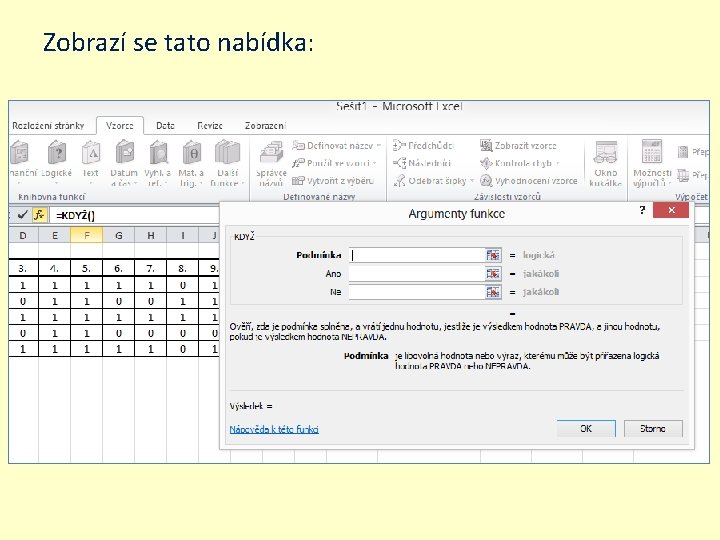
Task: Open Okno kukátka
Action: [605, 163]
